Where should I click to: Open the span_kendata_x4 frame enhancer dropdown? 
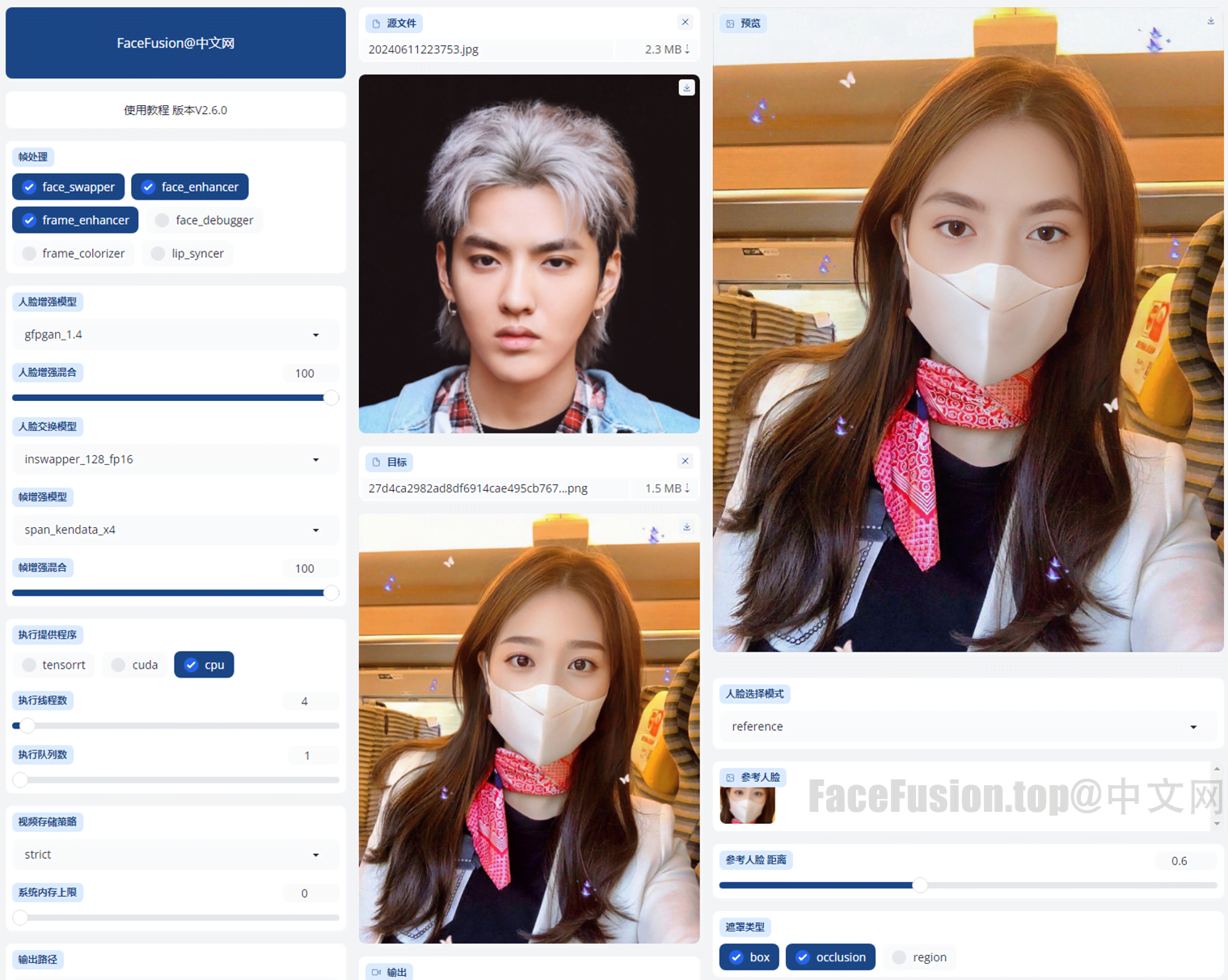tap(175, 530)
